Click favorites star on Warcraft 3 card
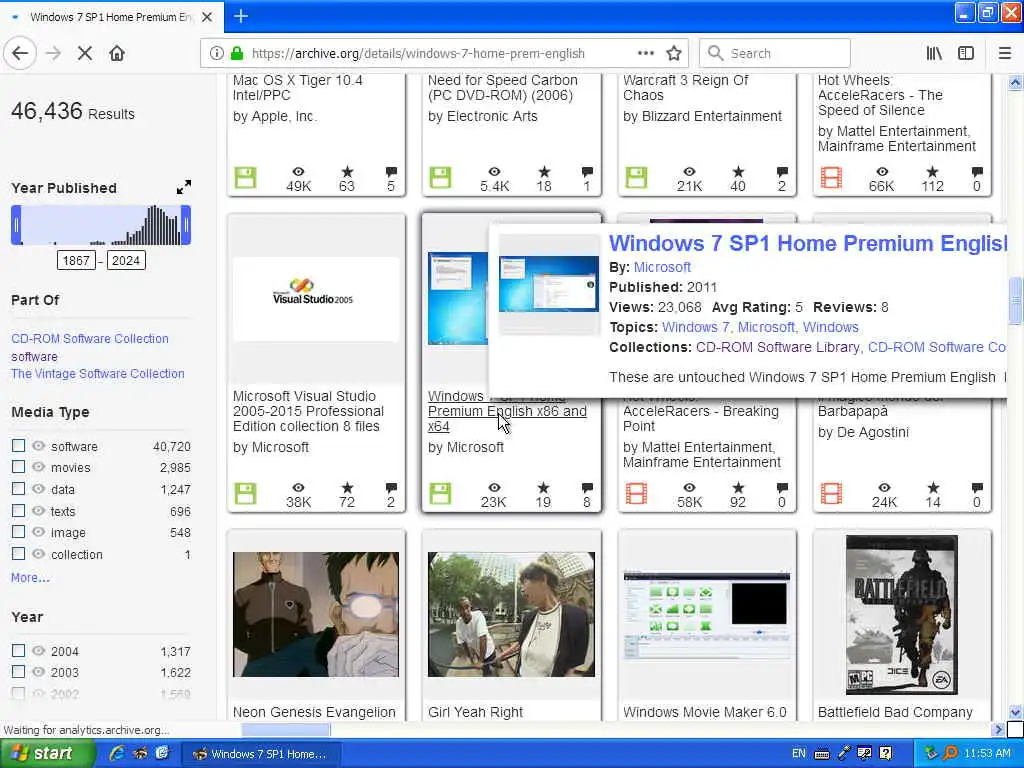 point(738,172)
